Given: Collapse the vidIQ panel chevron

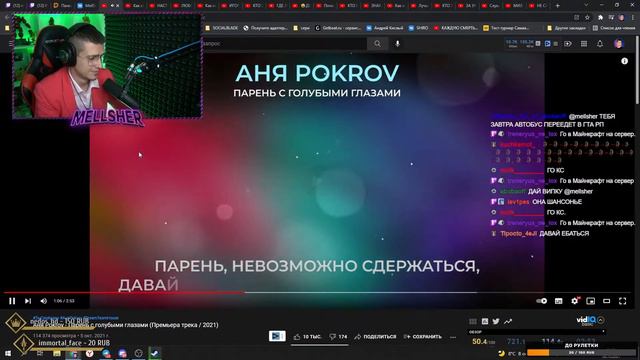Looking at the screenshot, I should coord(601,320).
